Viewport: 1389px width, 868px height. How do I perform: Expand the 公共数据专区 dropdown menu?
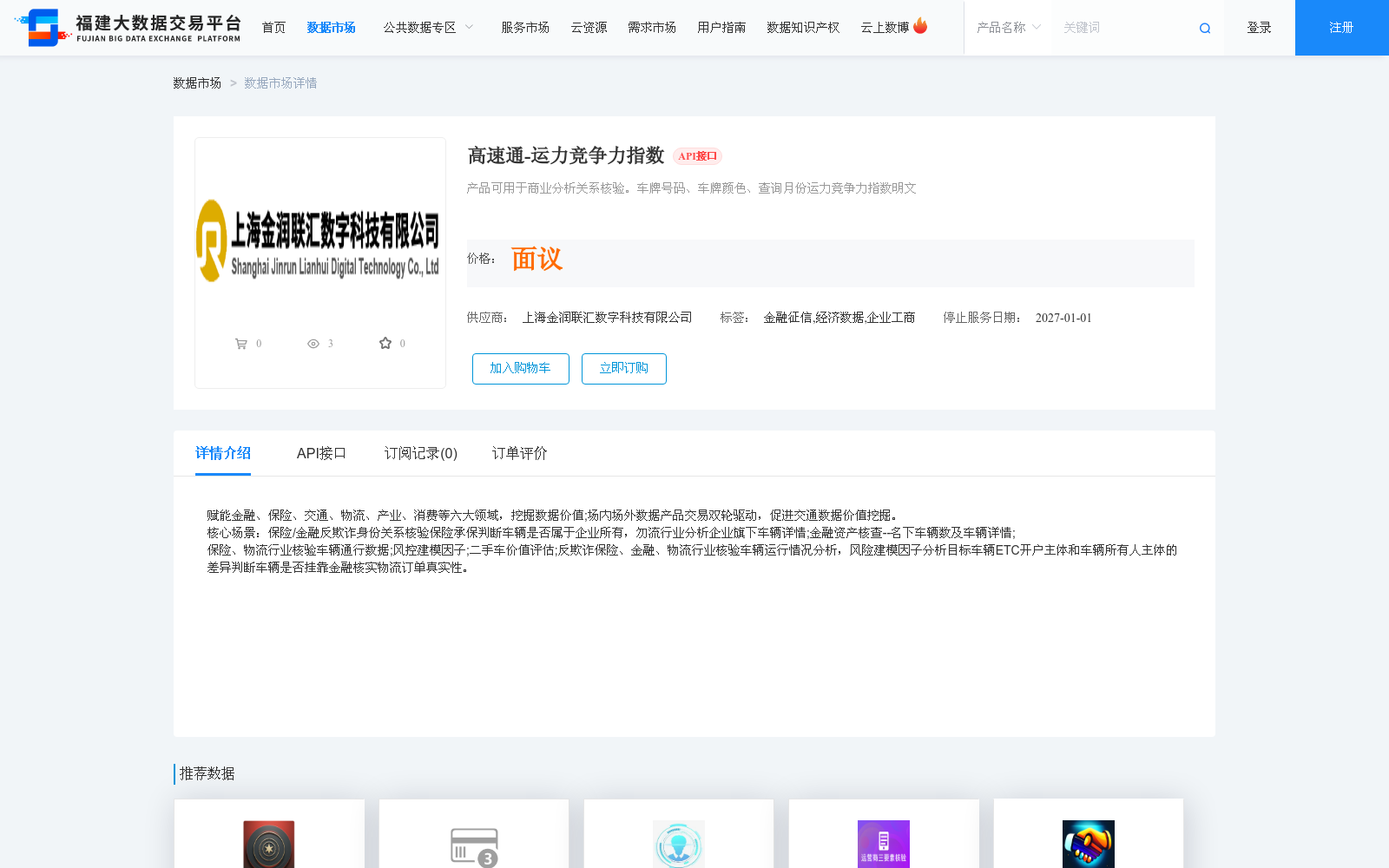pos(429,28)
